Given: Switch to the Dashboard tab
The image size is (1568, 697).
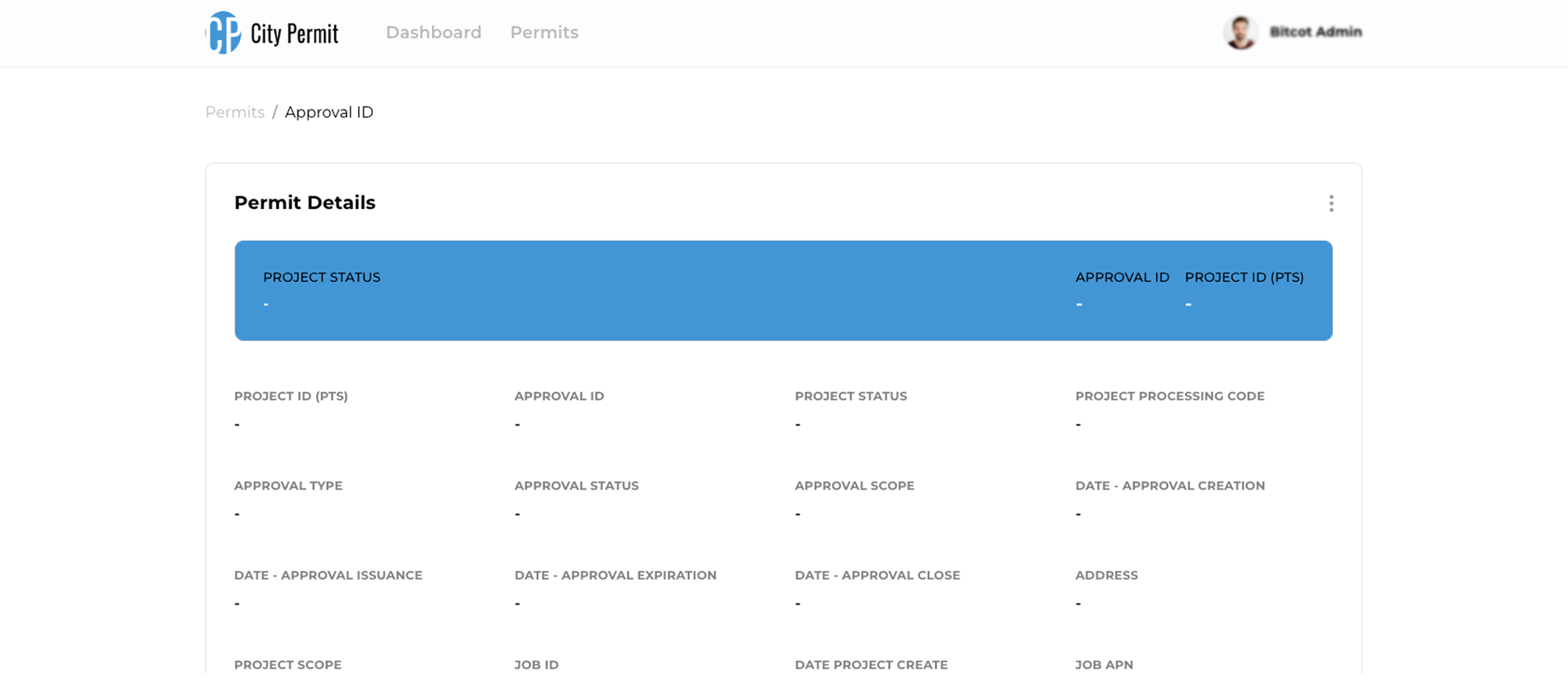Looking at the screenshot, I should 434,32.
